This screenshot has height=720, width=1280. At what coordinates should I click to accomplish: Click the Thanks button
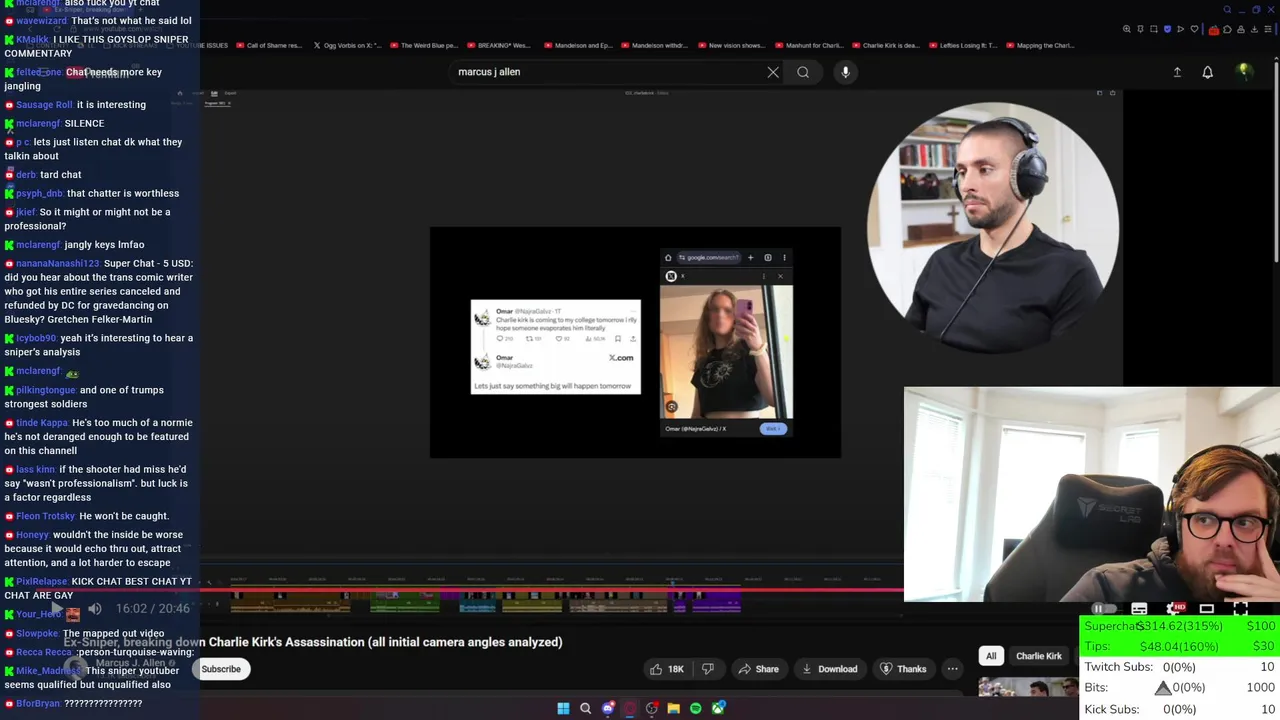click(x=902, y=669)
